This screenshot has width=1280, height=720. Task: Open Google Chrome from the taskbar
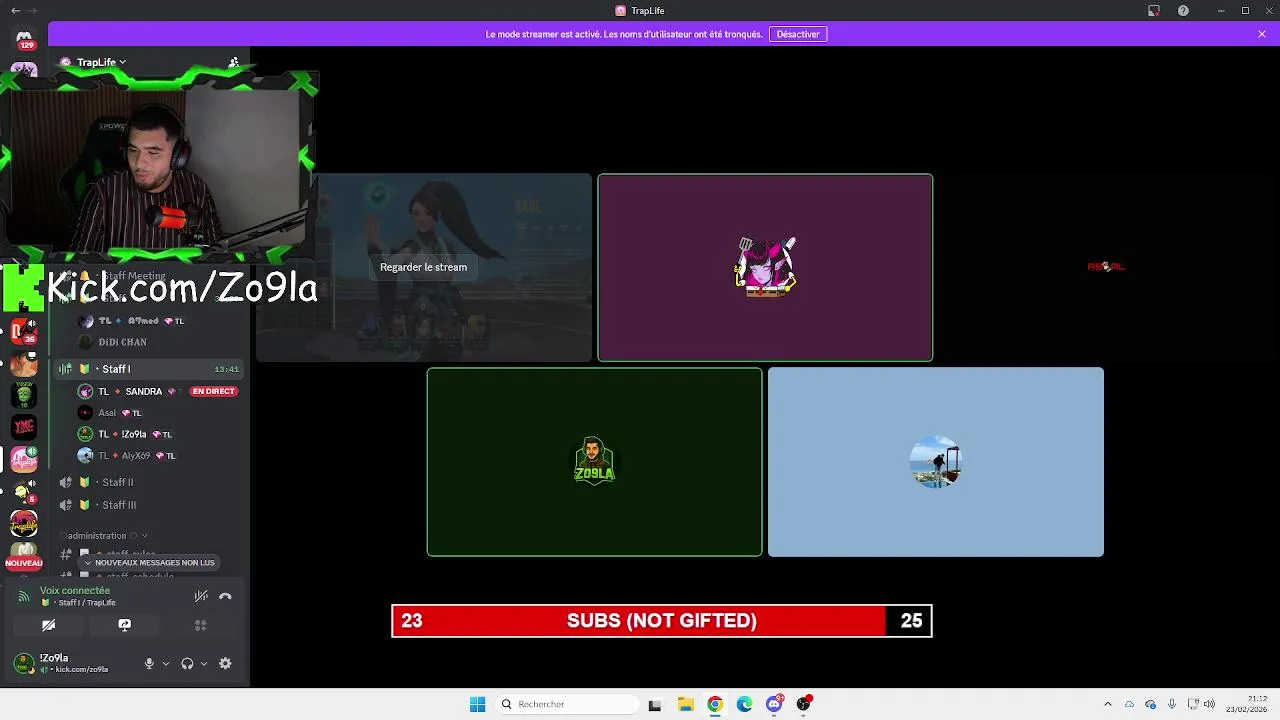pyautogui.click(x=714, y=704)
